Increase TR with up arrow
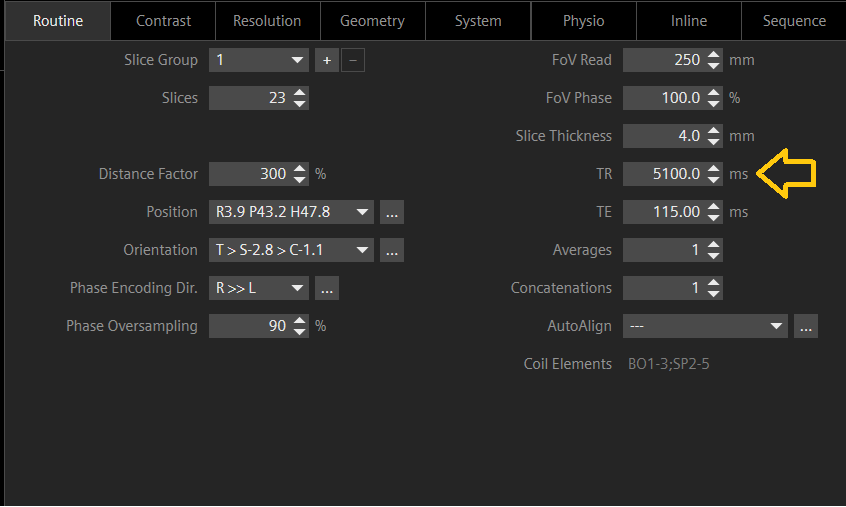This screenshot has height=507, width=846. click(714, 169)
